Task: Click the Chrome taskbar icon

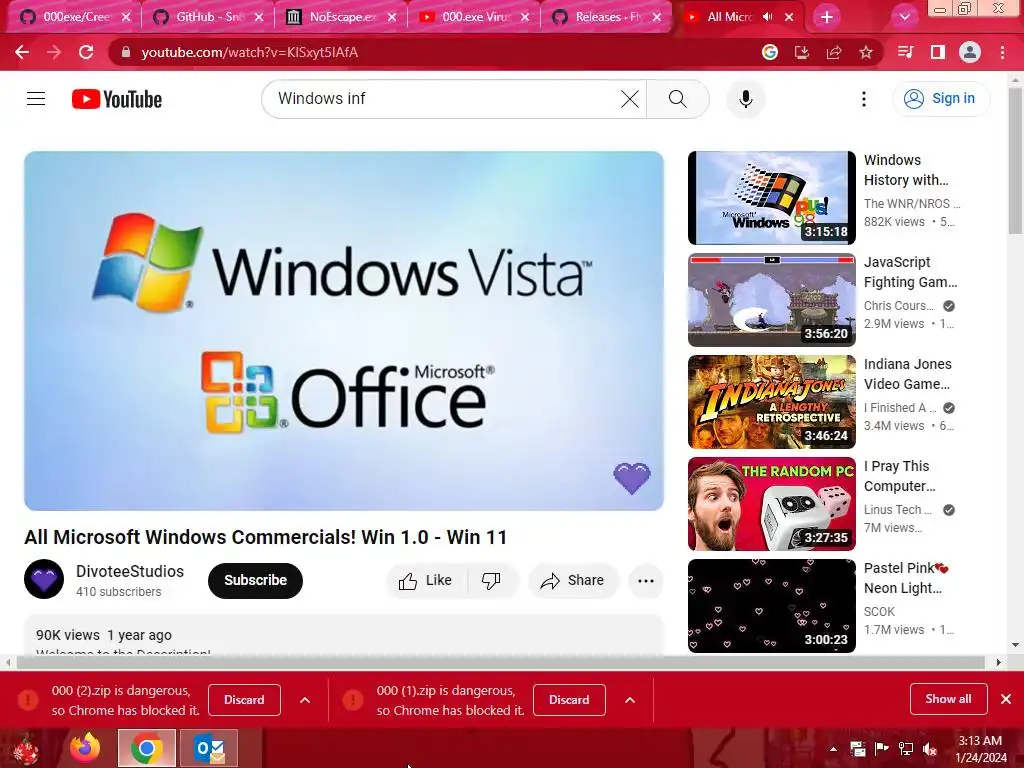Action: (x=146, y=748)
